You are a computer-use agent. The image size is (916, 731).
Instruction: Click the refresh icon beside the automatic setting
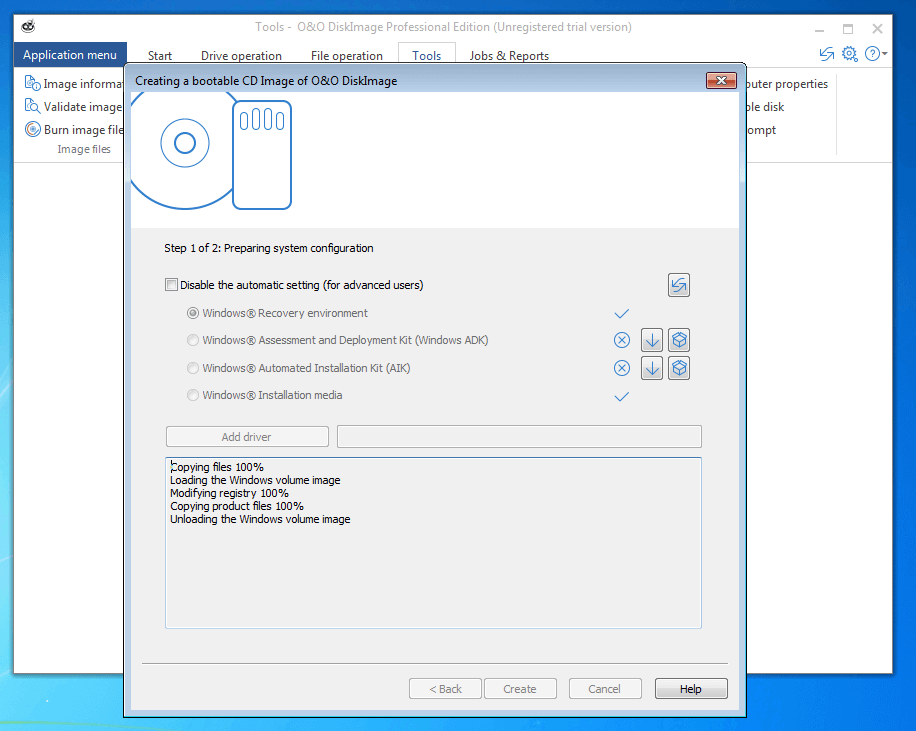pyautogui.click(x=679, y=285)
